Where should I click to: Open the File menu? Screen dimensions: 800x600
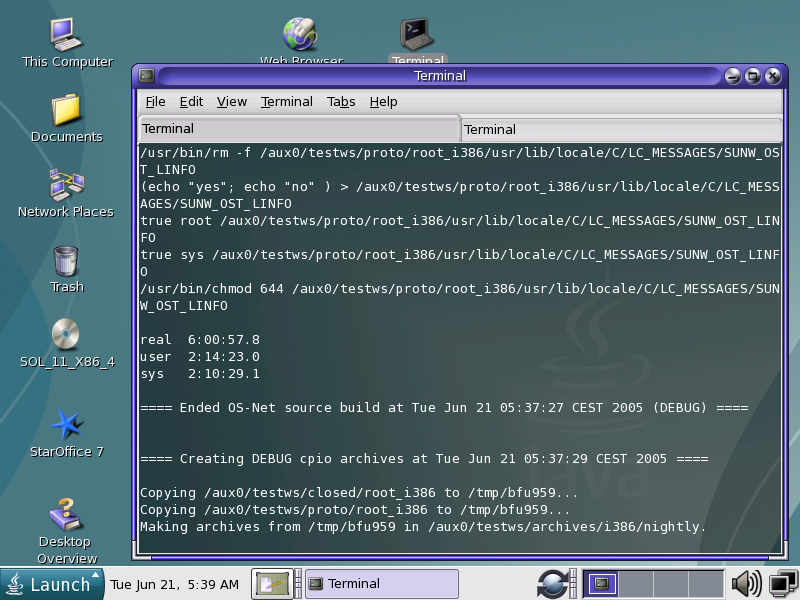[x=155, y=102]
